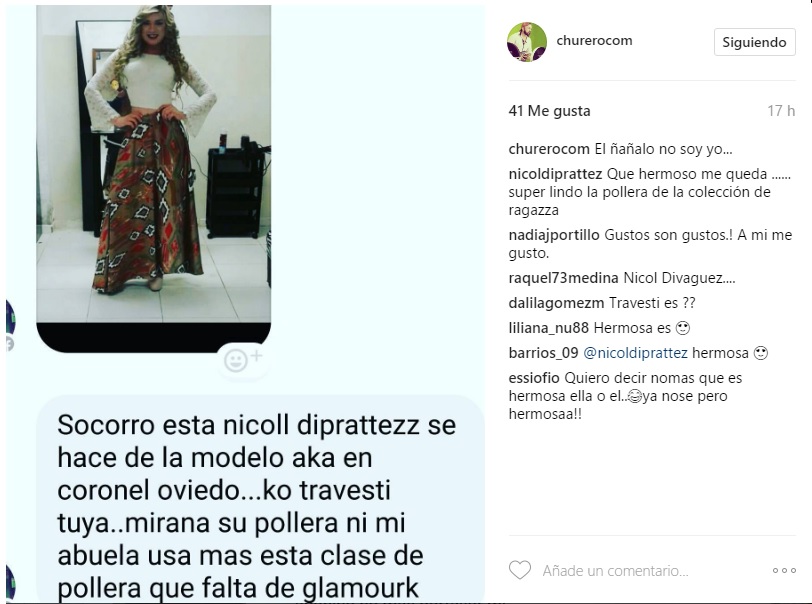The height and width of the screenshot is (604, 812).
Task: Toggle the Siguiendo follow button
Action: (x=755, y=42)
